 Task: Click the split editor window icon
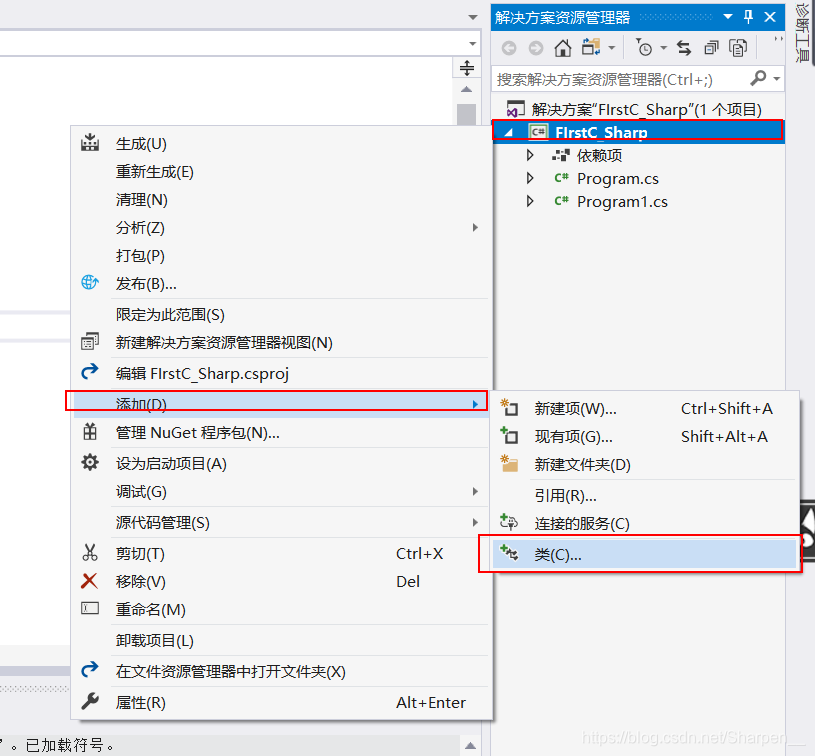tap(467, 68)
